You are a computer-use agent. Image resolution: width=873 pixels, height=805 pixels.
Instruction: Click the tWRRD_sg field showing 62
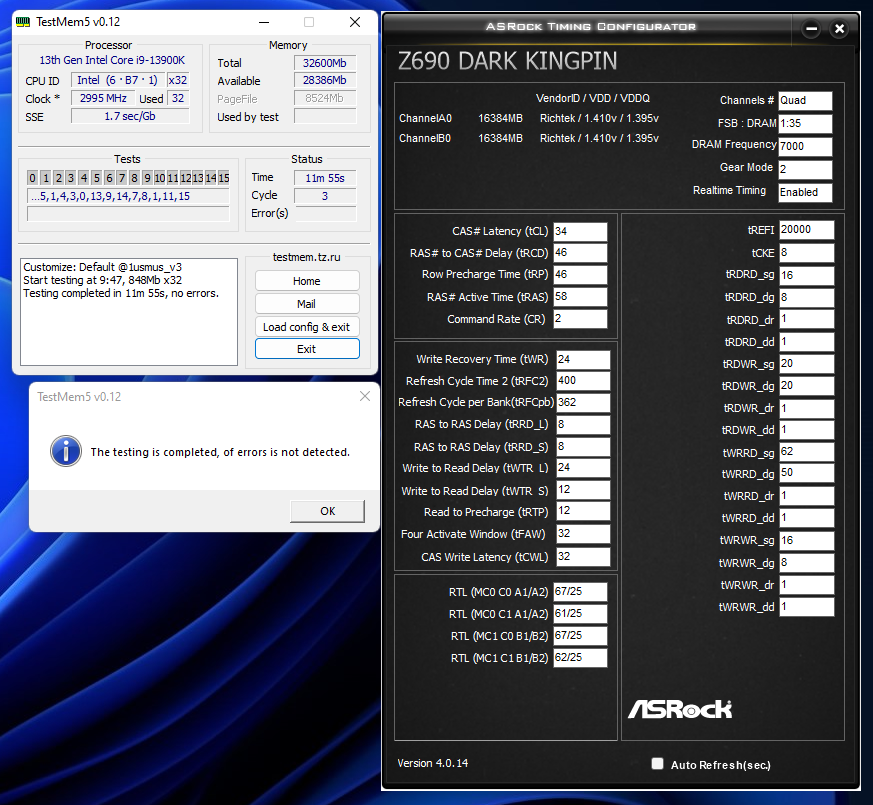click(x=806, y=452)
